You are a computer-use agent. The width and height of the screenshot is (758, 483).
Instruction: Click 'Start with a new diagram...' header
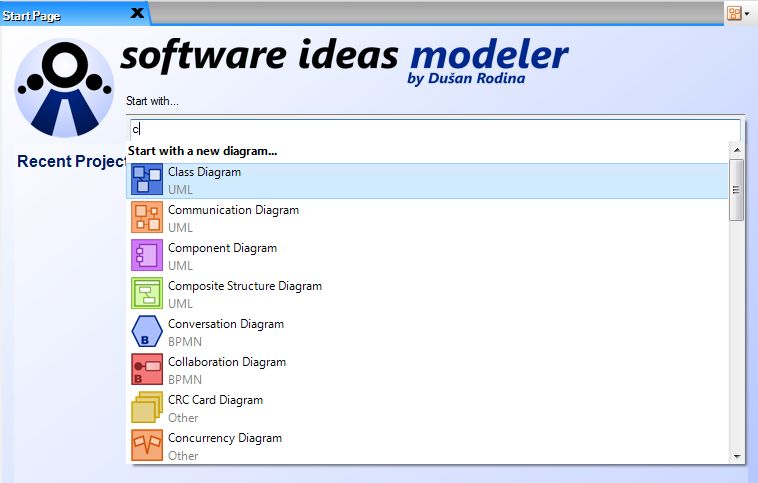(203, 151)
